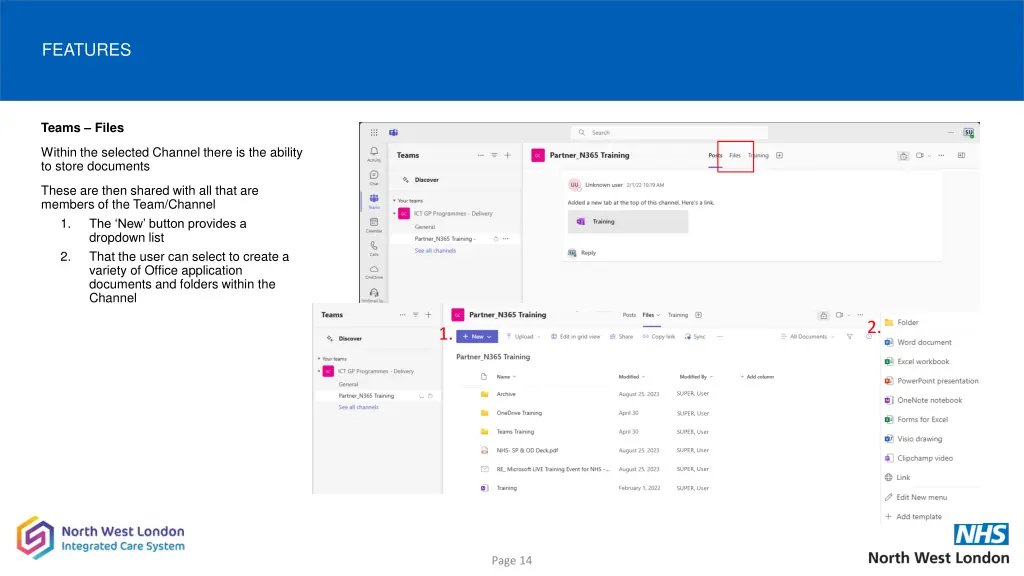
Task: Open the Name column header dropdown
Action: (x=506, y=377)
